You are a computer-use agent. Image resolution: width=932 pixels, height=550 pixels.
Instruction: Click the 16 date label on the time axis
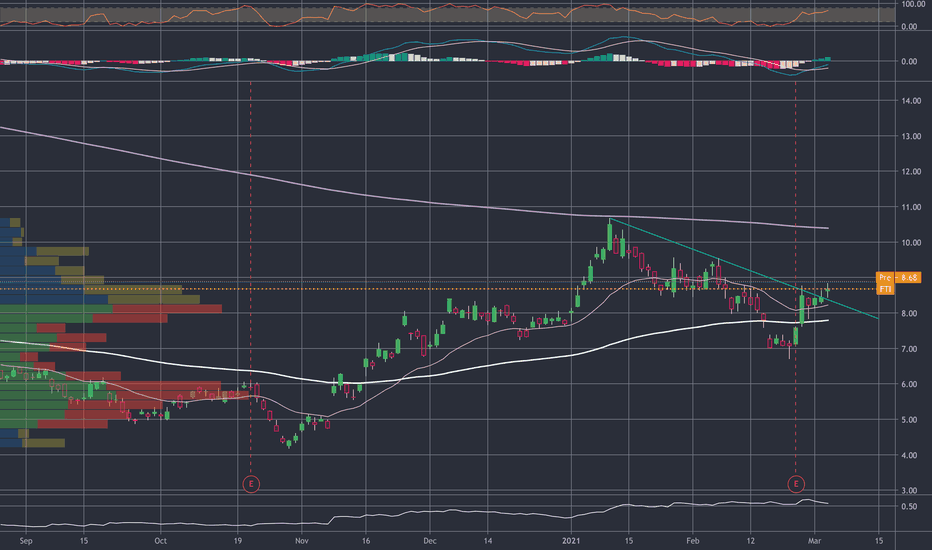pos(366,541)
